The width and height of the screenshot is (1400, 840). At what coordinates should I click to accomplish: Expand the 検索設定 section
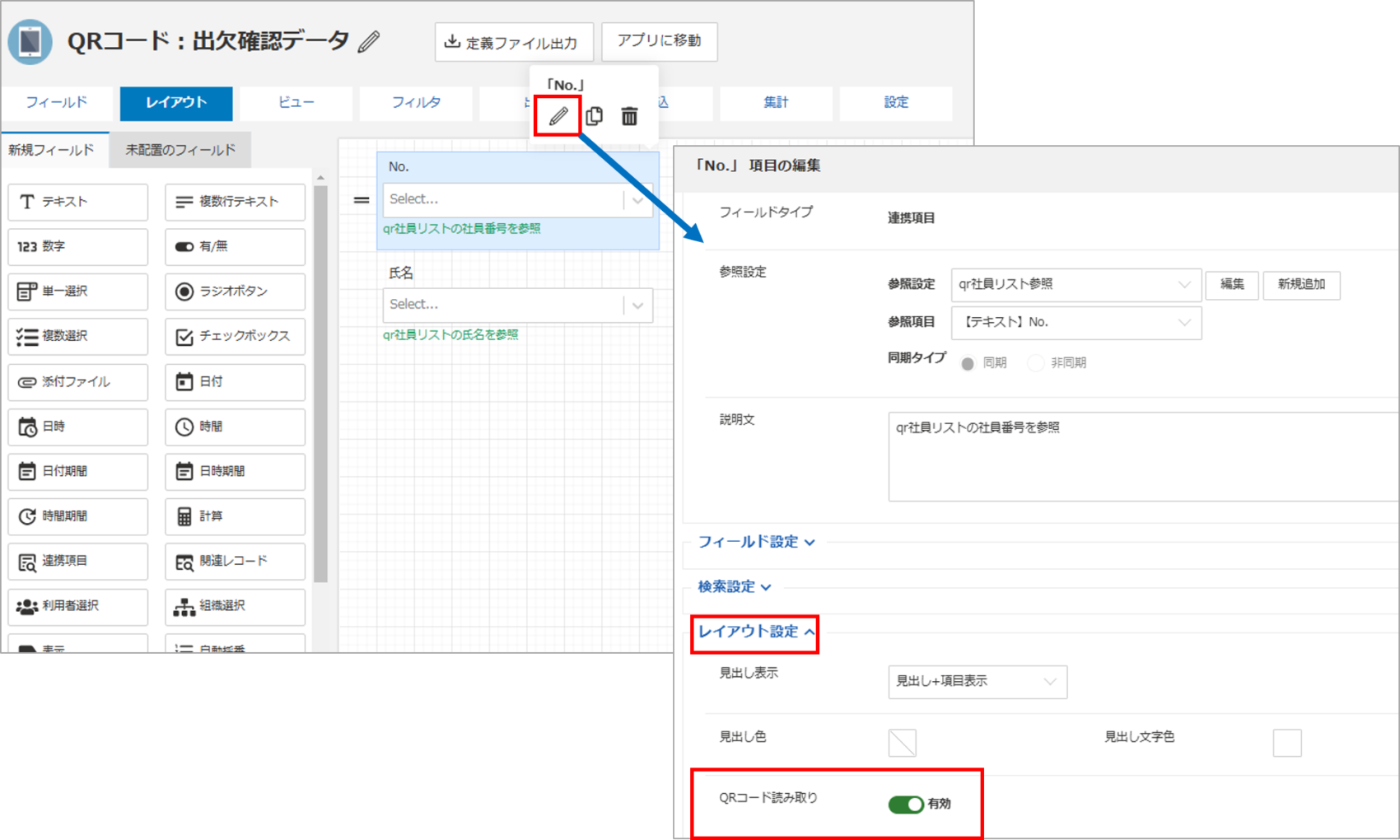coord(734,586)
